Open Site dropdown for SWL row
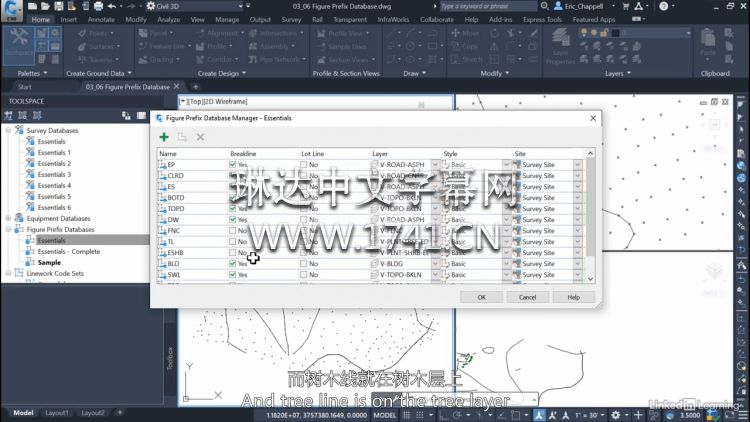This screenshot has height=422, width=750. click(x=578, y=275)
